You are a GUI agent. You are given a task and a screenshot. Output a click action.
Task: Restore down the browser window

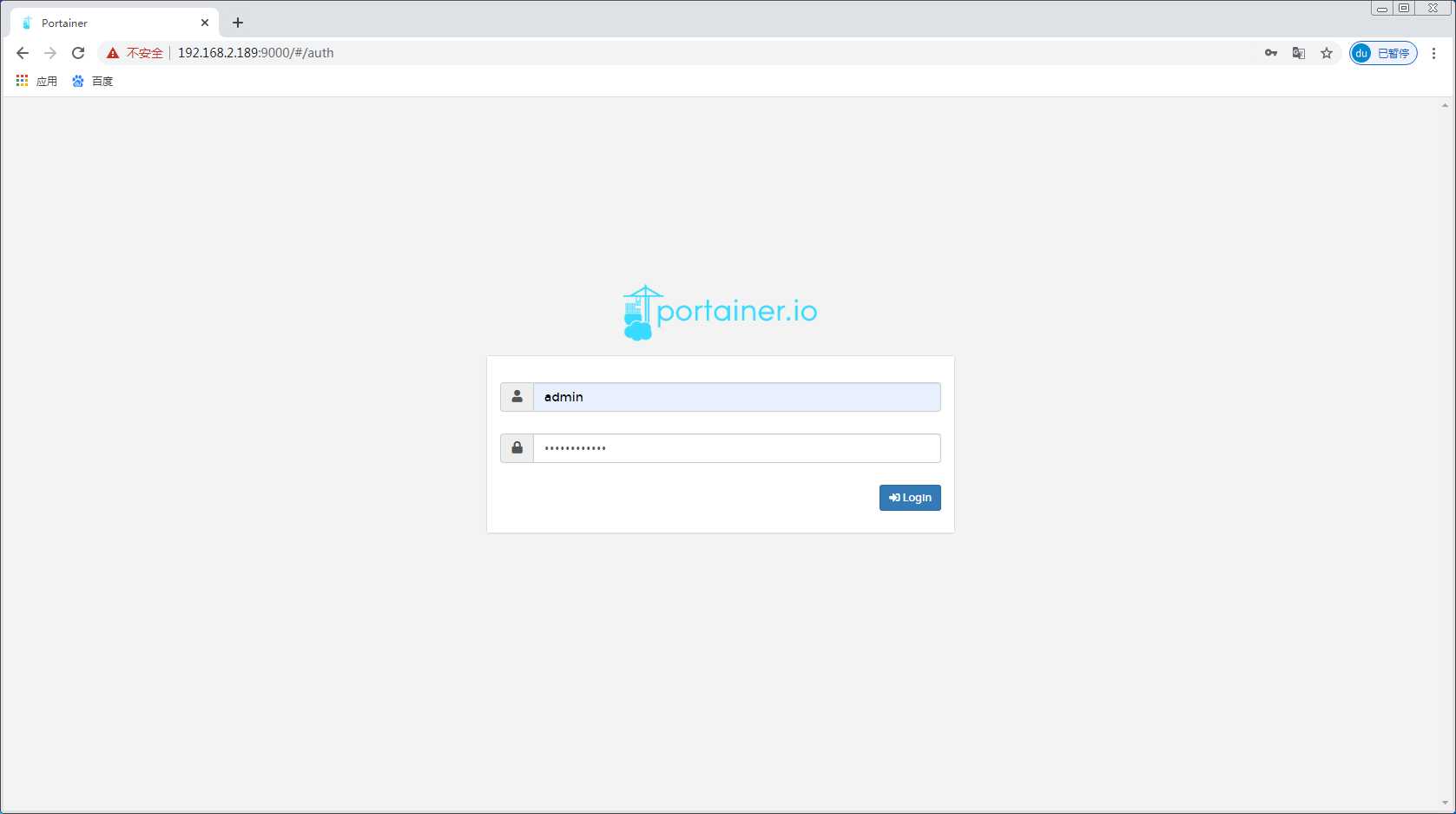[1404, 9]
